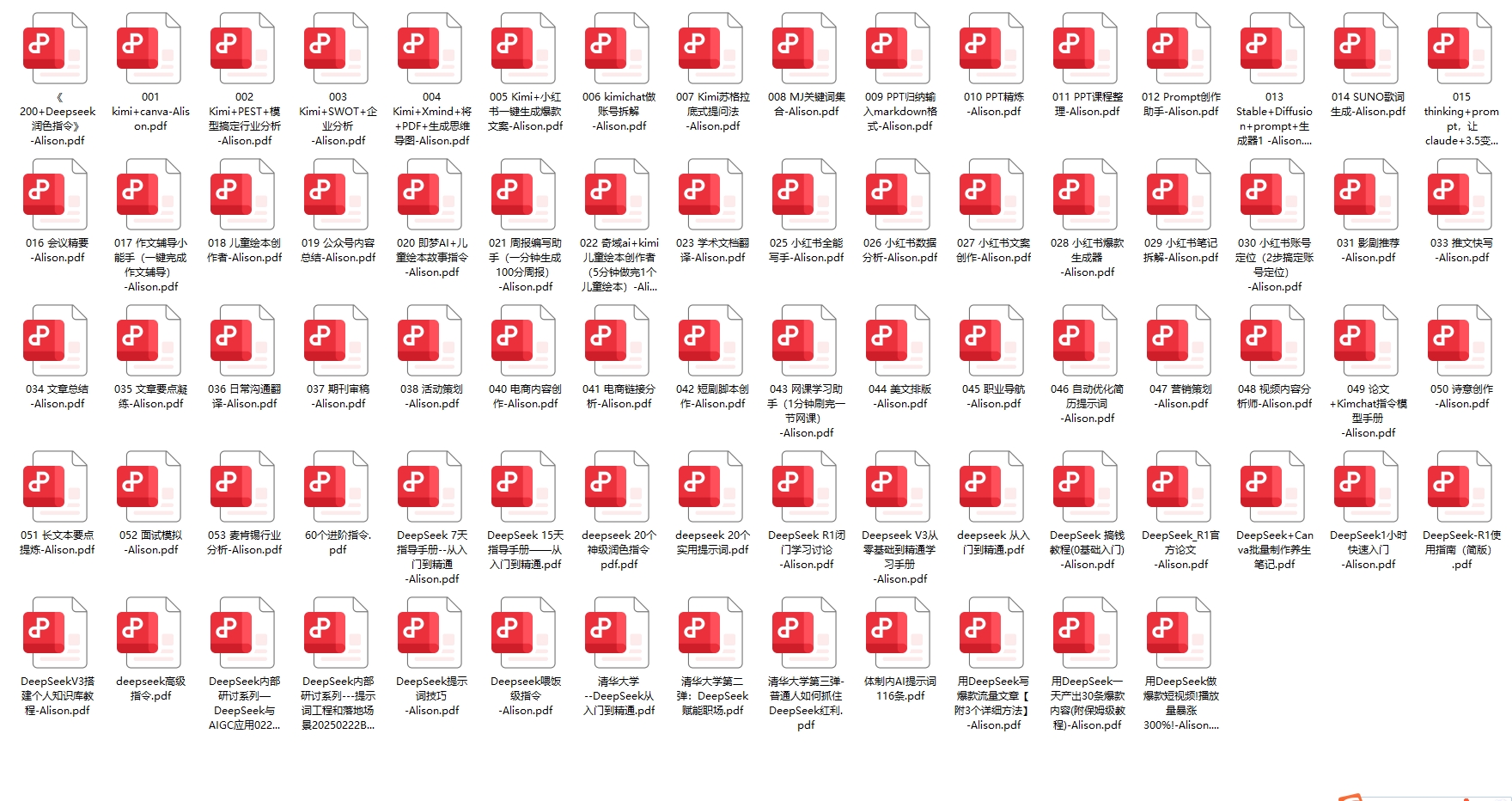Select the deepseek高级指令 PDF icon

pos(149,633)
